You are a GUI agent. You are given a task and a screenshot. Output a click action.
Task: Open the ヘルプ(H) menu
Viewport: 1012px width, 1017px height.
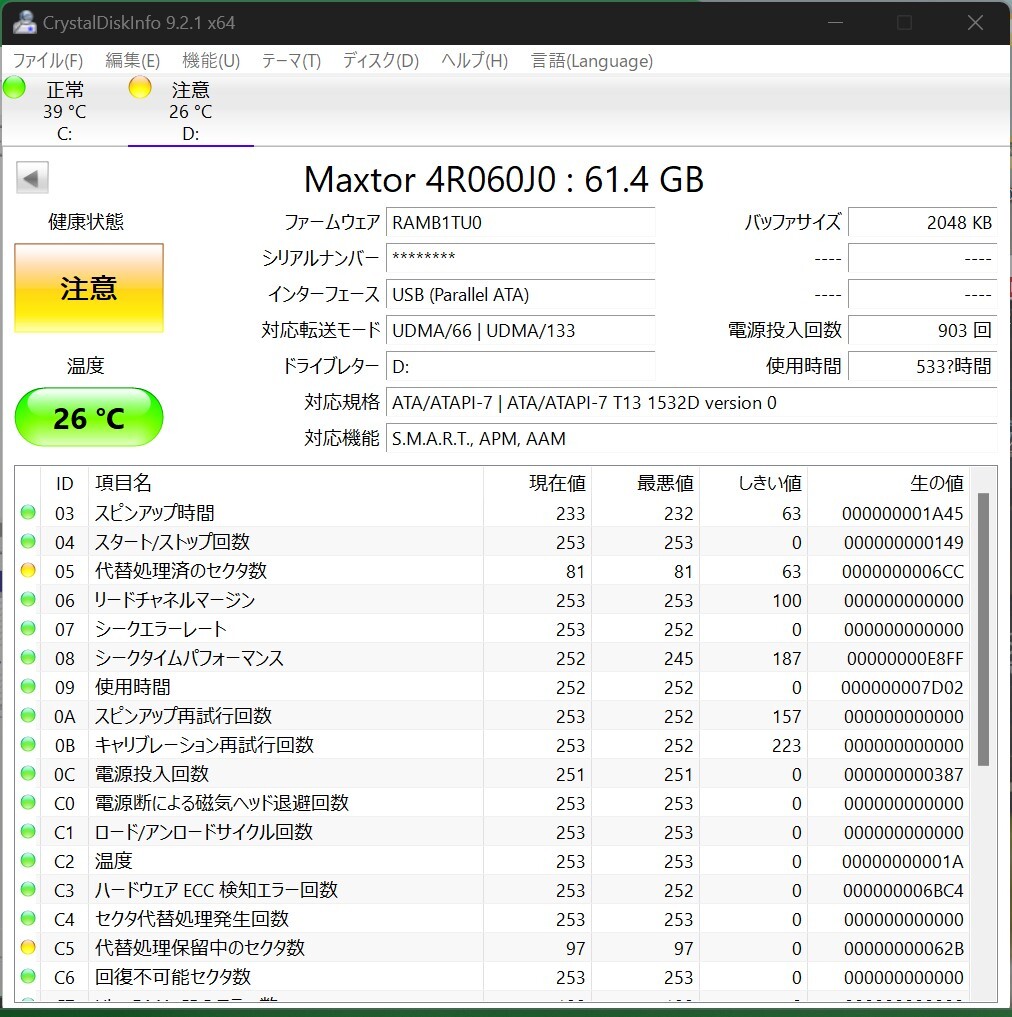point(472,61)
